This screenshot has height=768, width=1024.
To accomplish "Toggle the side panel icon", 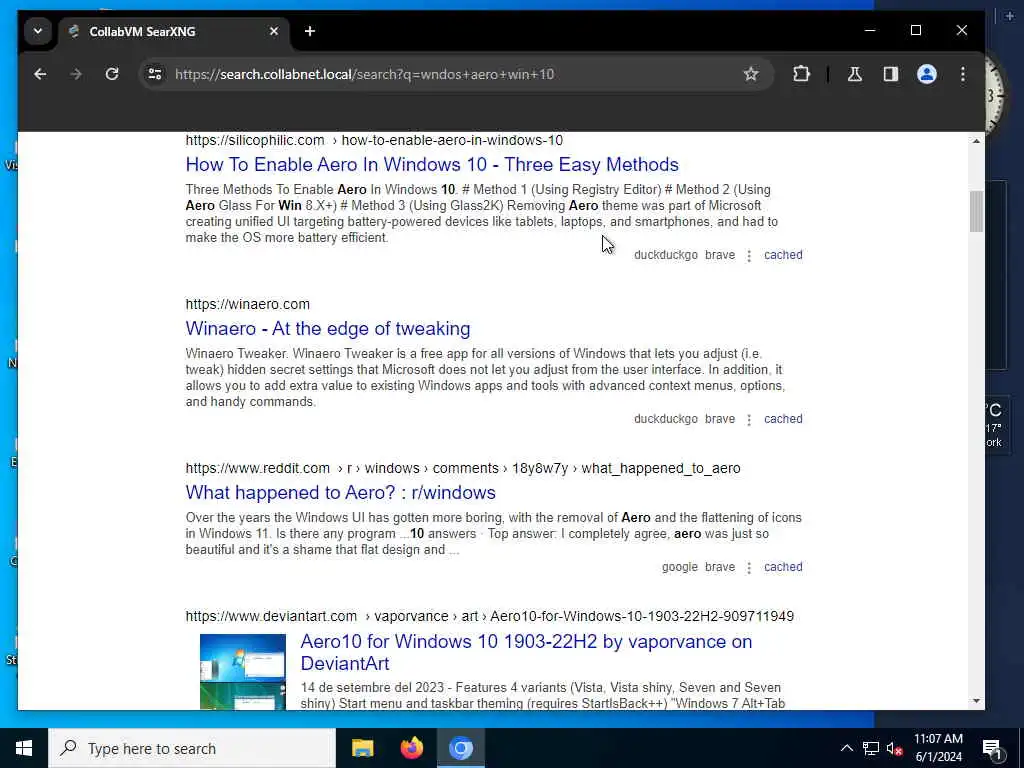I will [891, 74].
